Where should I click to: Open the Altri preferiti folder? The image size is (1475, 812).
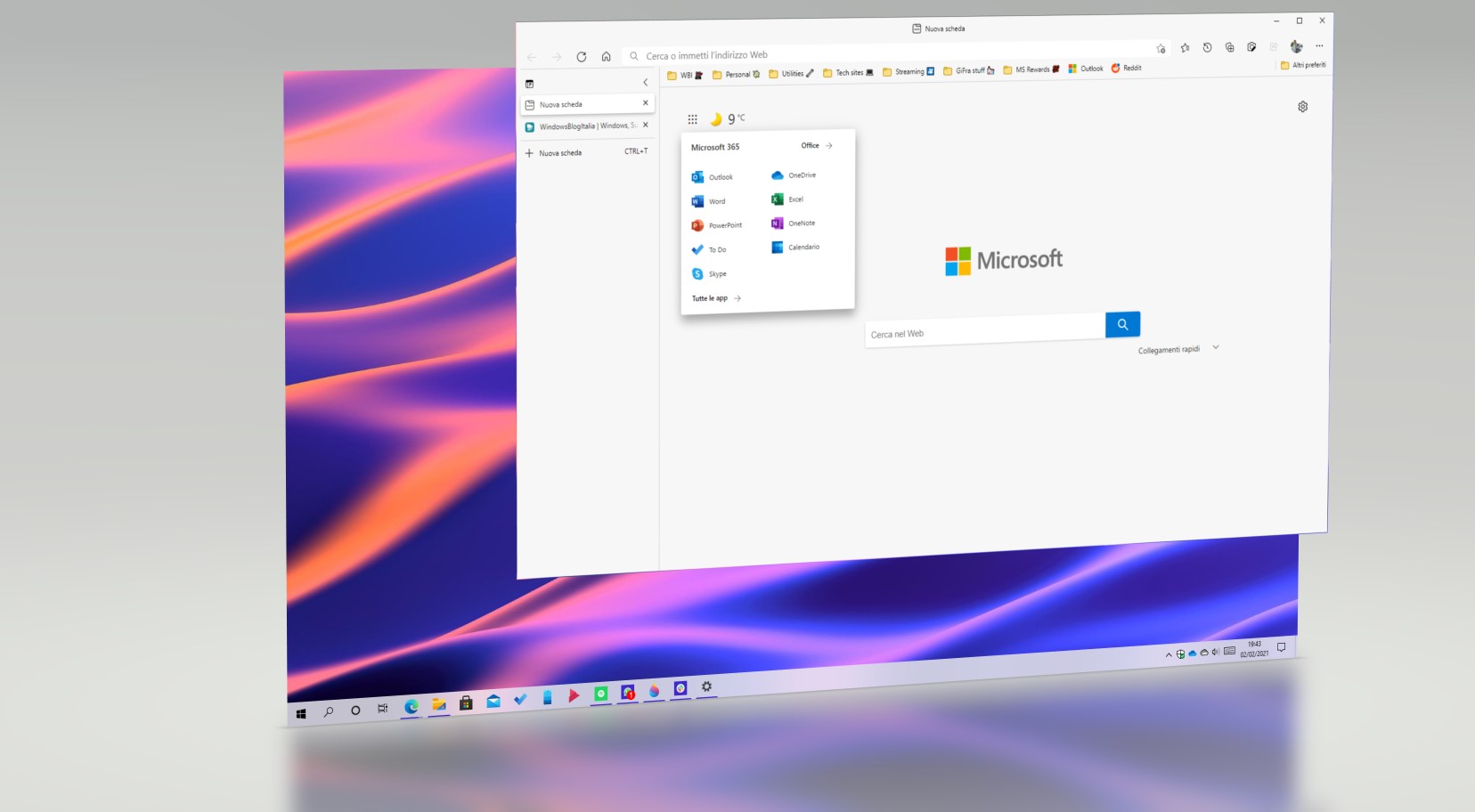click(1303, 65)
